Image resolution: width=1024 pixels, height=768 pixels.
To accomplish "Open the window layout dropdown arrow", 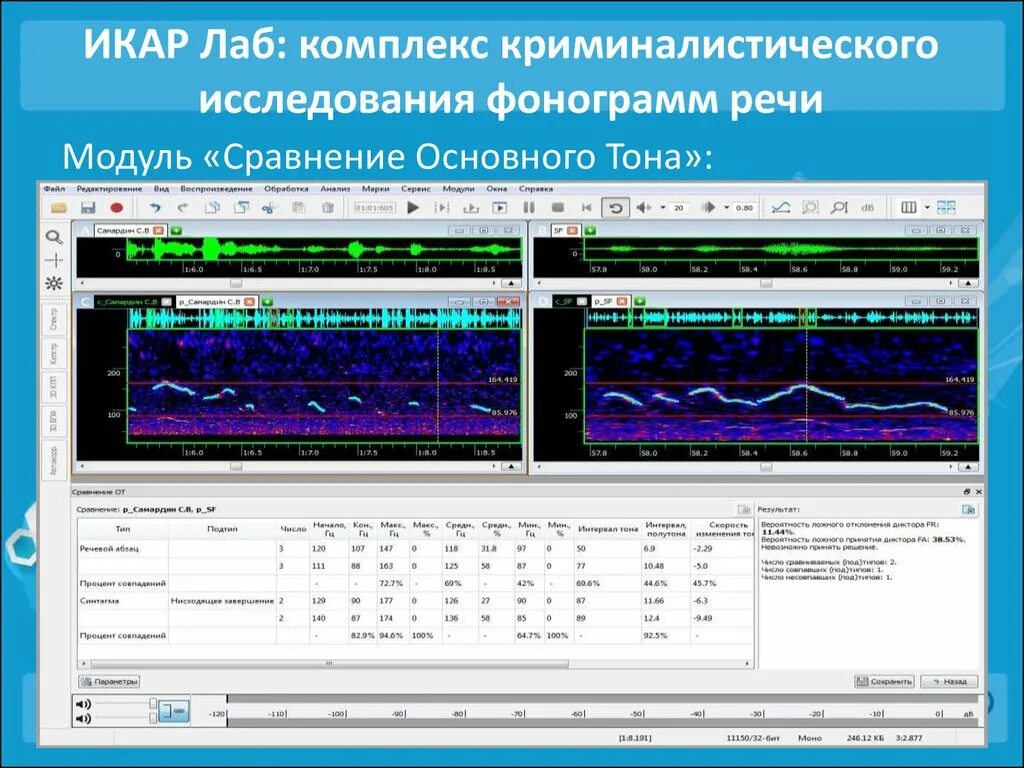I will (927, 208).
